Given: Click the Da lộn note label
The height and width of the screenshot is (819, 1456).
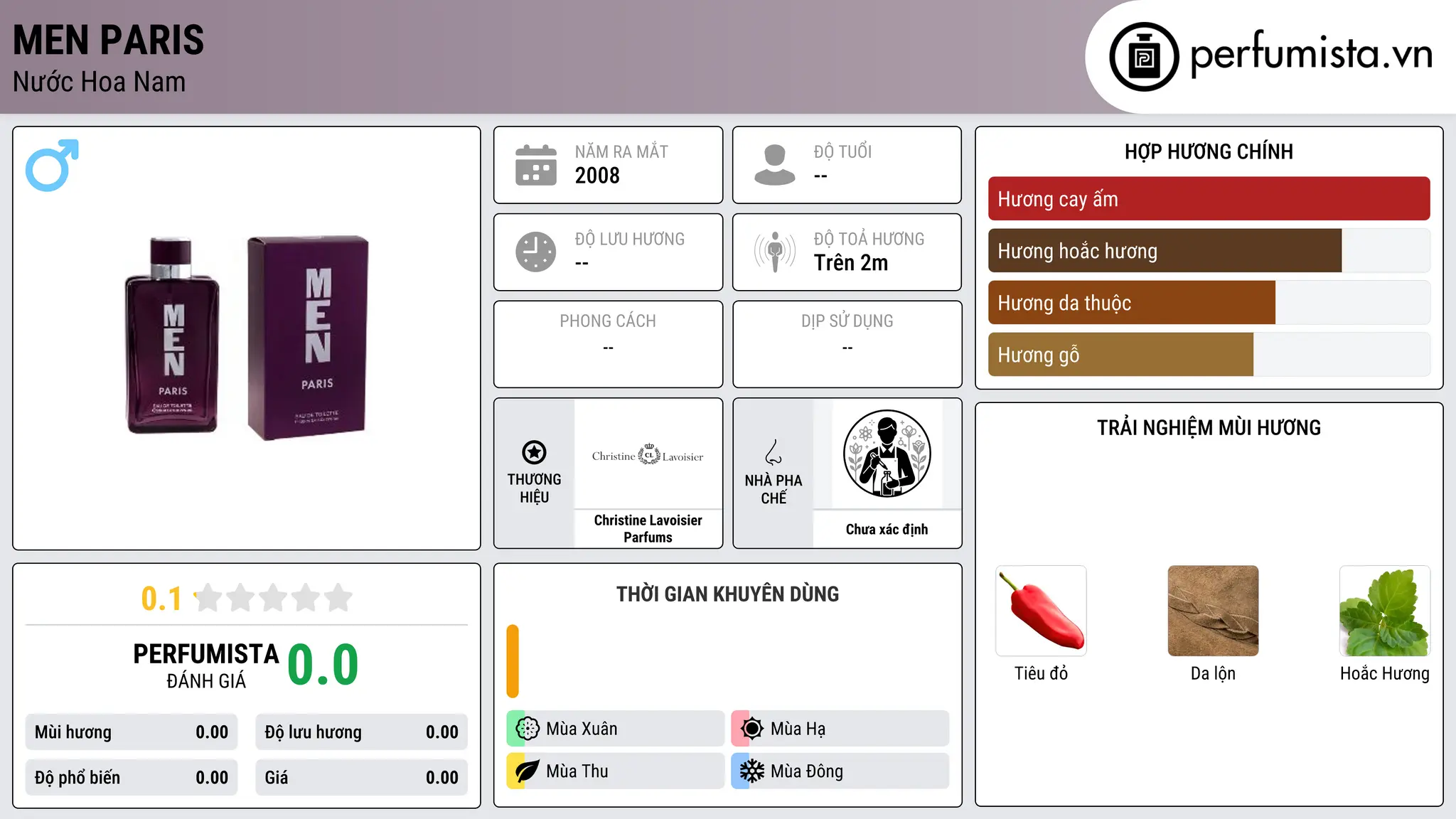Looking at the screenshot, I should [x=1213, y=674].
